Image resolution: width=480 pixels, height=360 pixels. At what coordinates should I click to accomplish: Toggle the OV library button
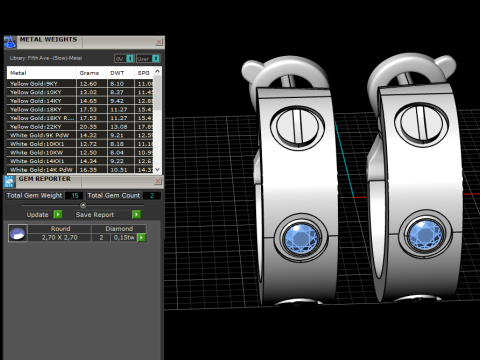coord(124,59)
